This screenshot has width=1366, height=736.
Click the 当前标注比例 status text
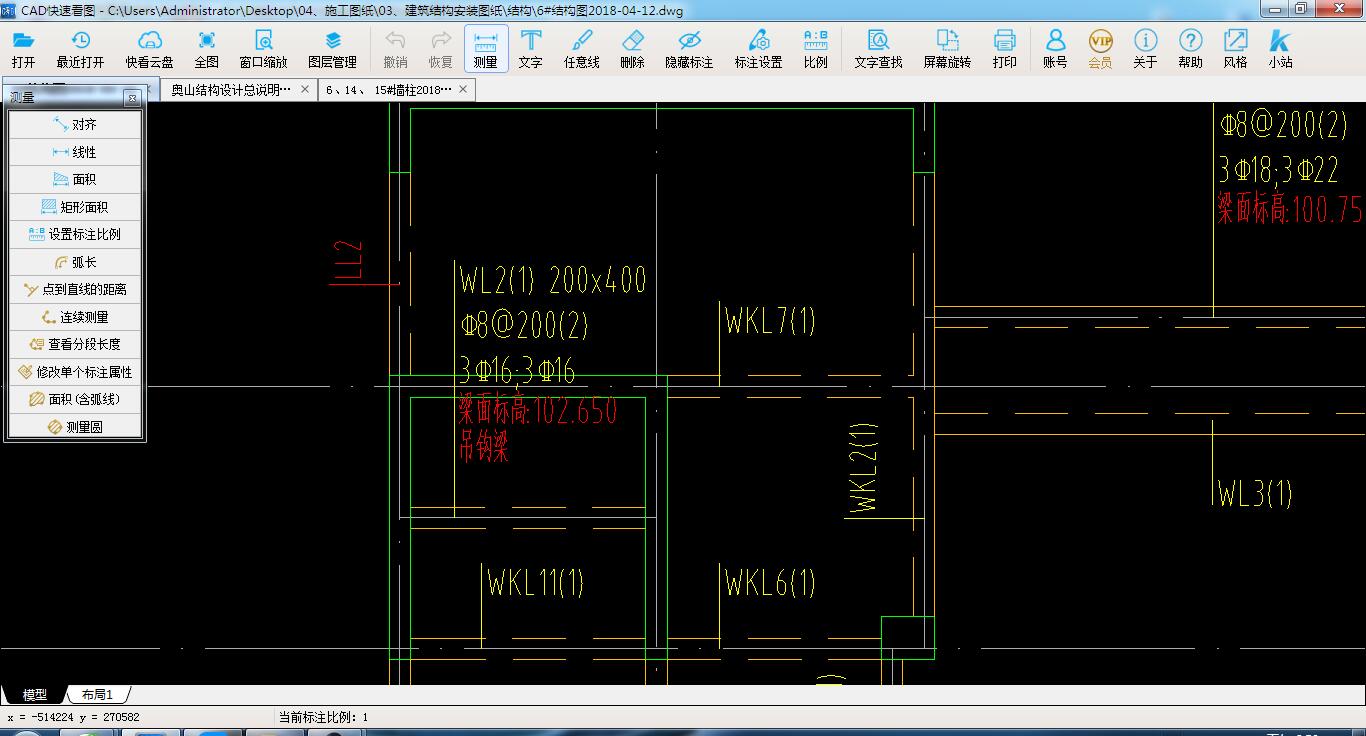(323, 717)
